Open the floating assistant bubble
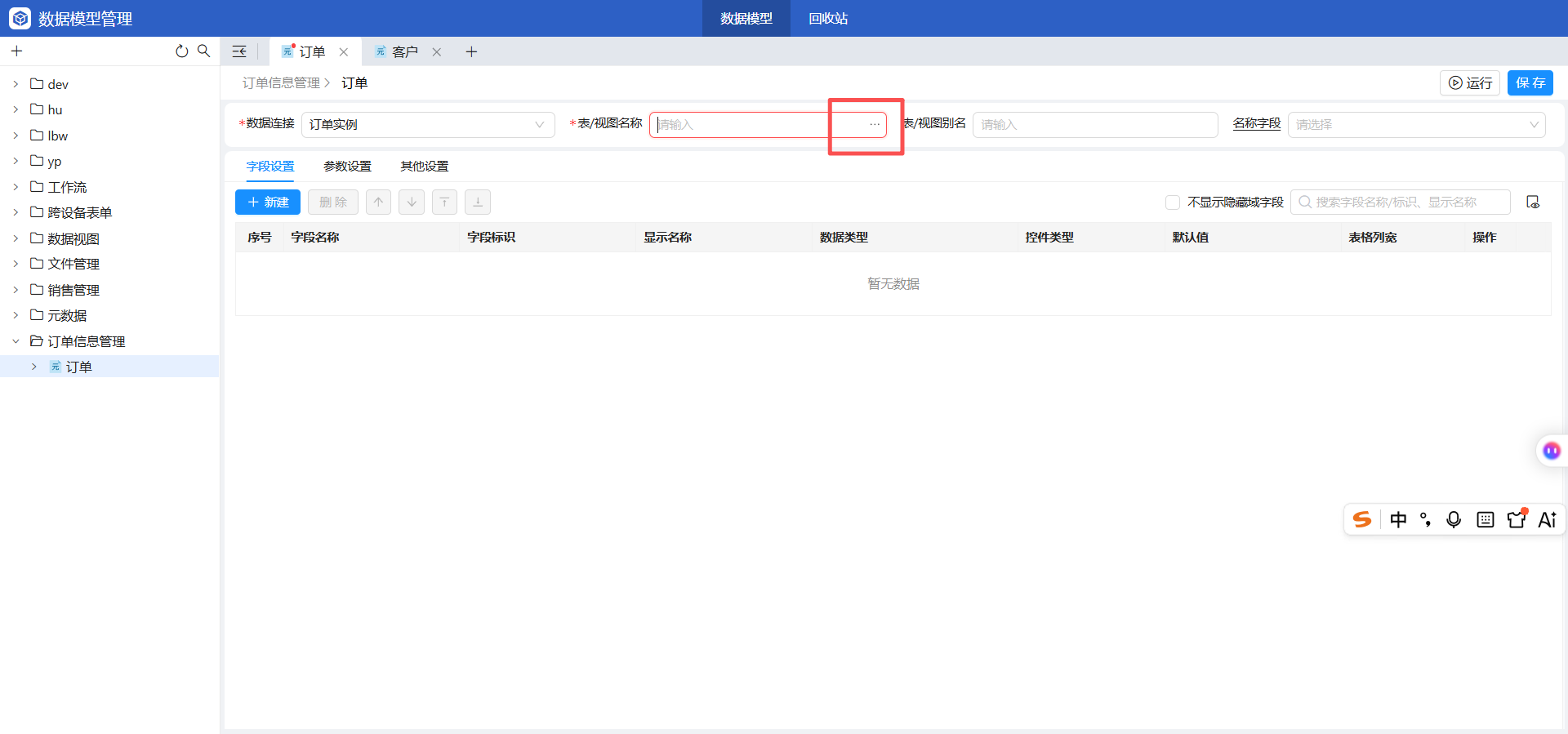This screenshot has height=734, width=1568. coord(1552,451)
